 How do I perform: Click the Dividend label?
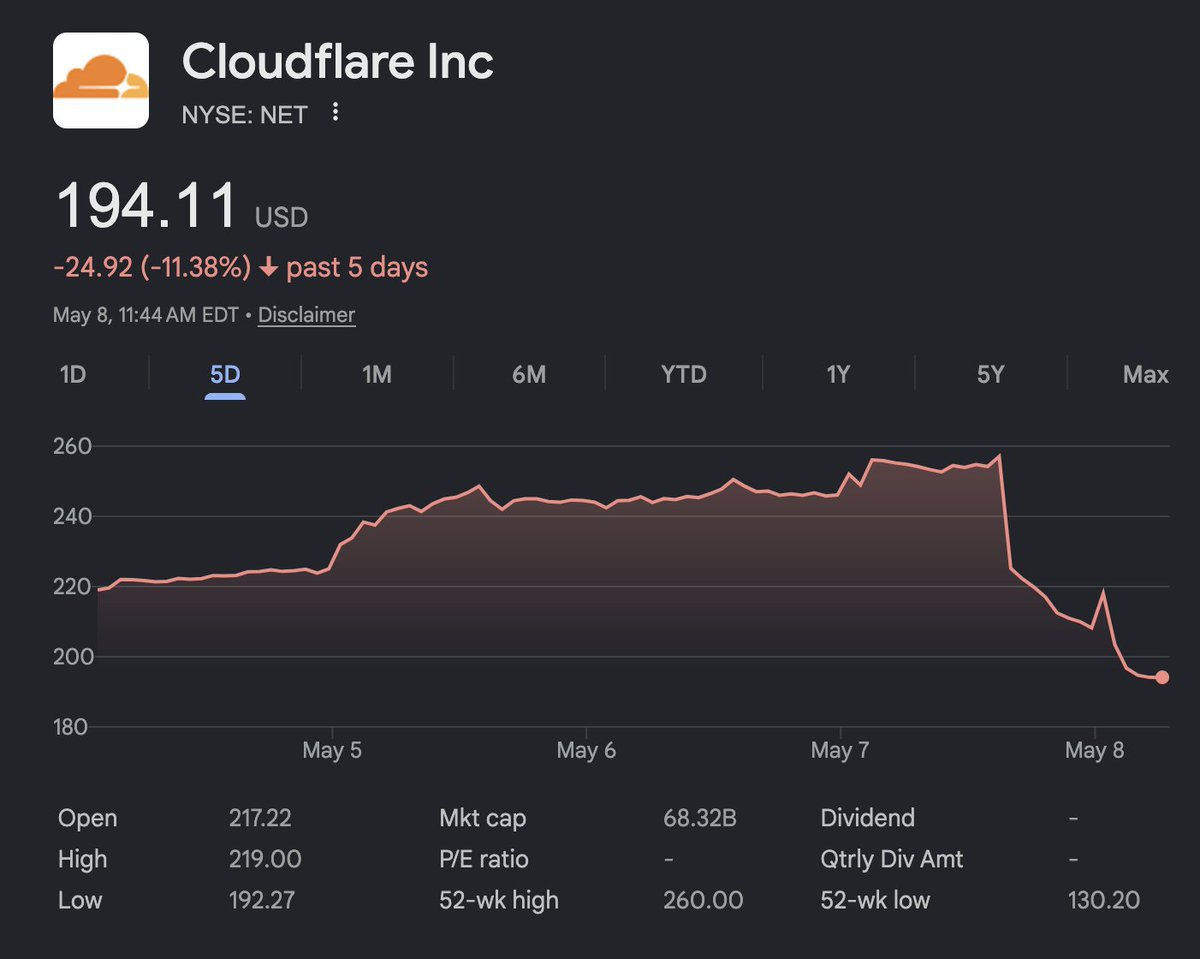[x=867, y=818]
